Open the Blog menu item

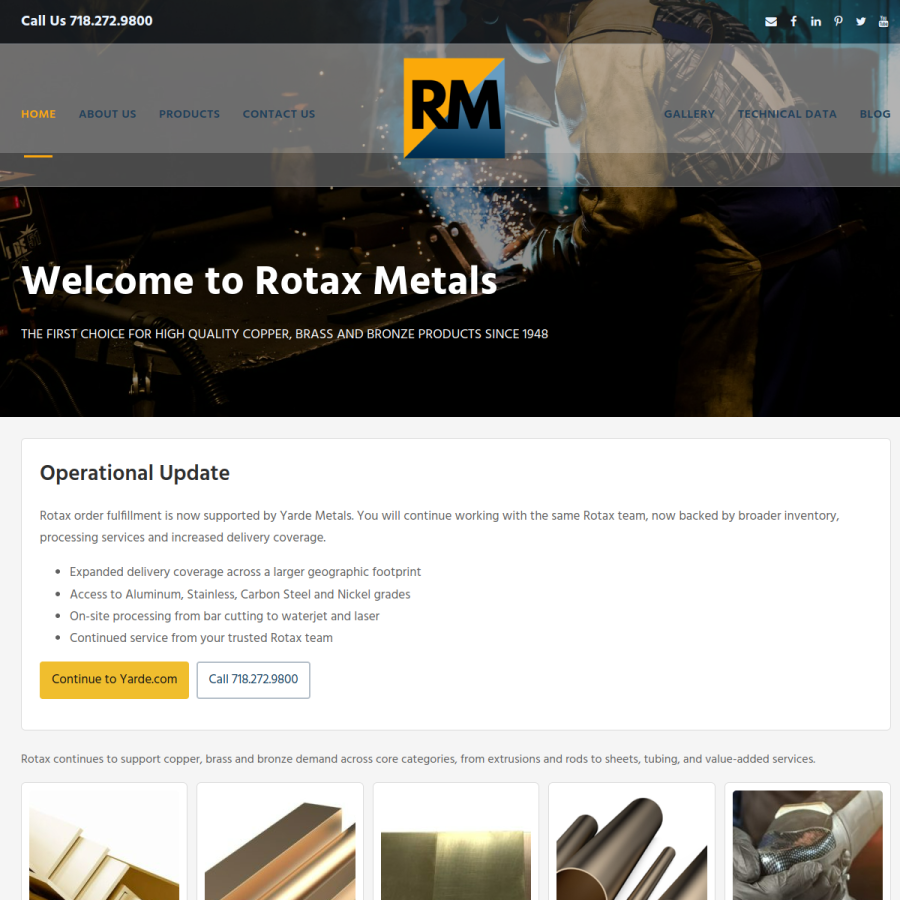(875, 114)
